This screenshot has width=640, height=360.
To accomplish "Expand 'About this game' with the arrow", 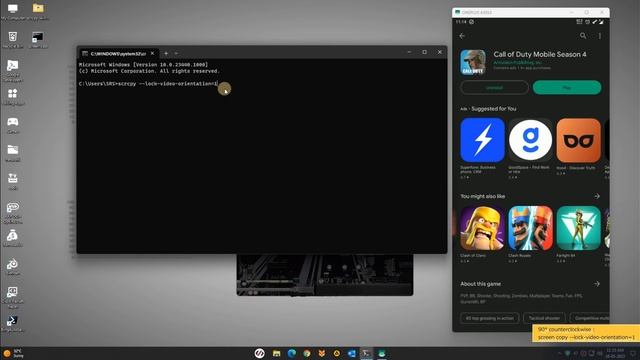I will pyautogui.click(x=597, y=284).
